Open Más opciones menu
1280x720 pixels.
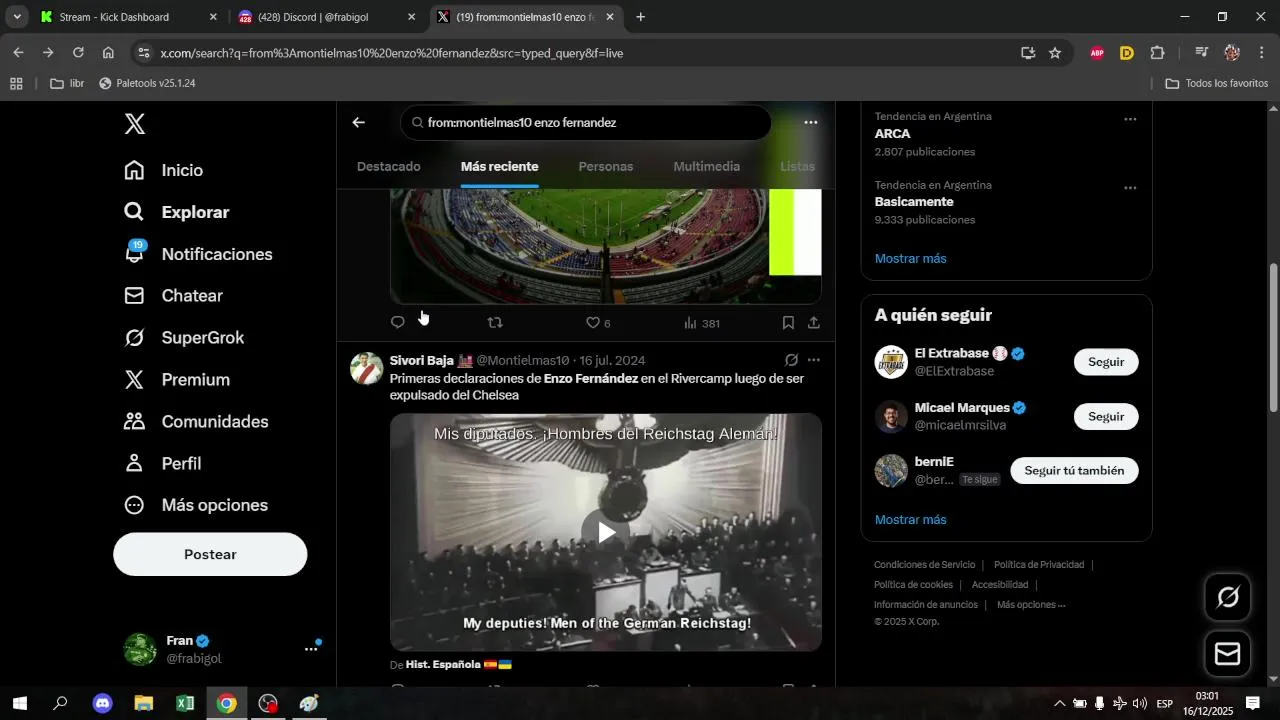(196, 505)
